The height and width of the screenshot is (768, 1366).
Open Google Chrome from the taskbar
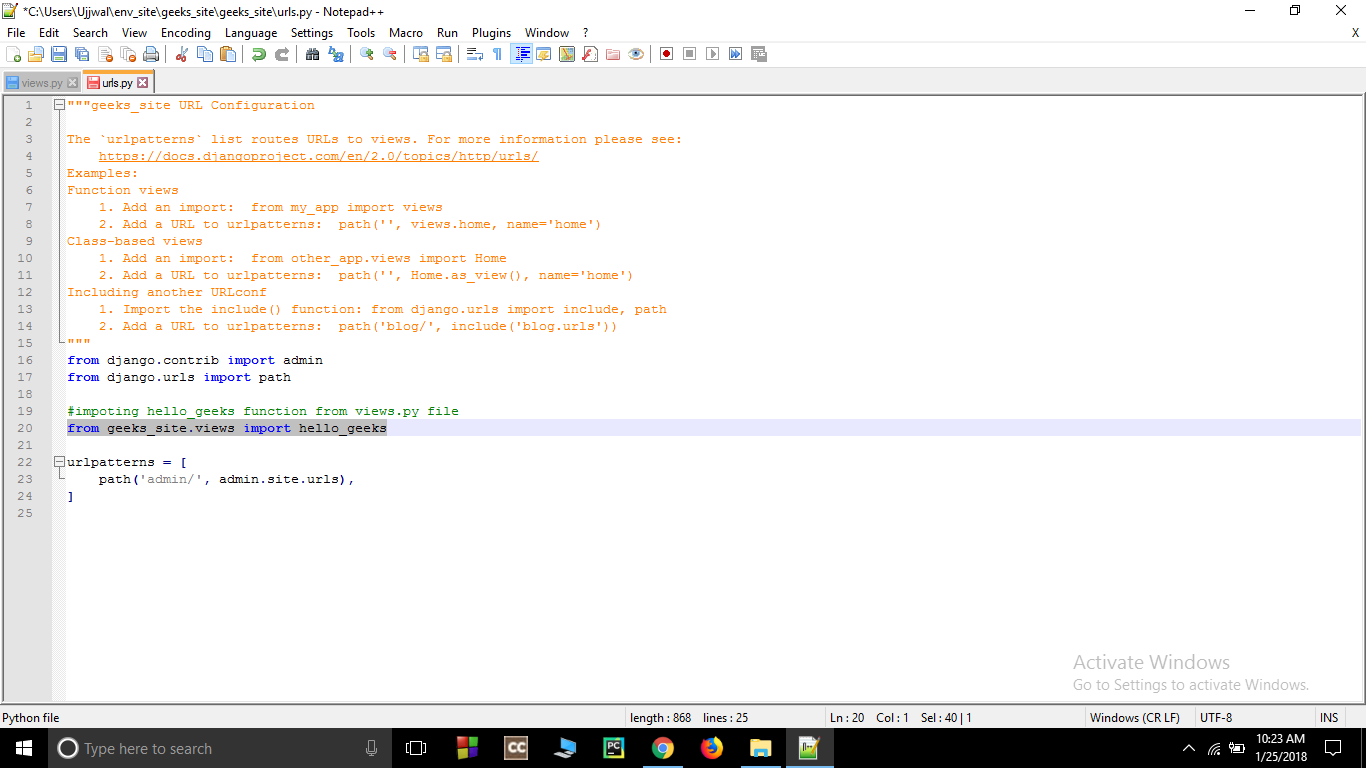662,748
